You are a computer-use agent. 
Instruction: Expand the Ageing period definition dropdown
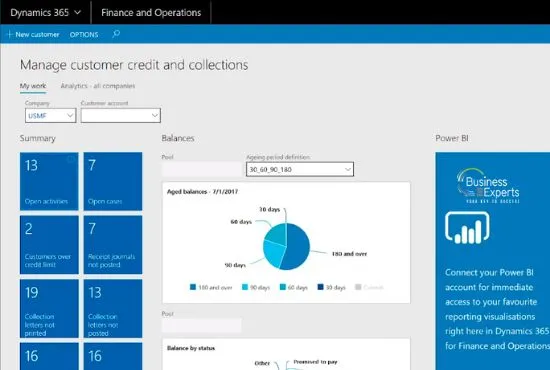click(300, 169)
